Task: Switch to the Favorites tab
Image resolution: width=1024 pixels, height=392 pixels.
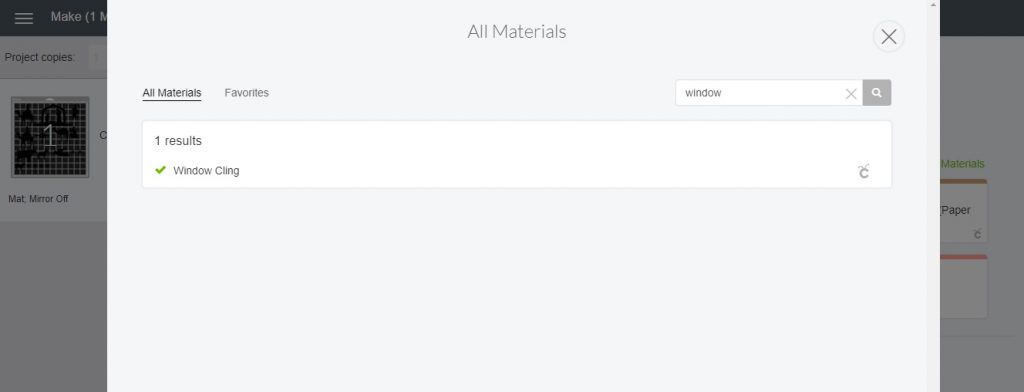Action: pyautogui.click(x=246, y=93)
